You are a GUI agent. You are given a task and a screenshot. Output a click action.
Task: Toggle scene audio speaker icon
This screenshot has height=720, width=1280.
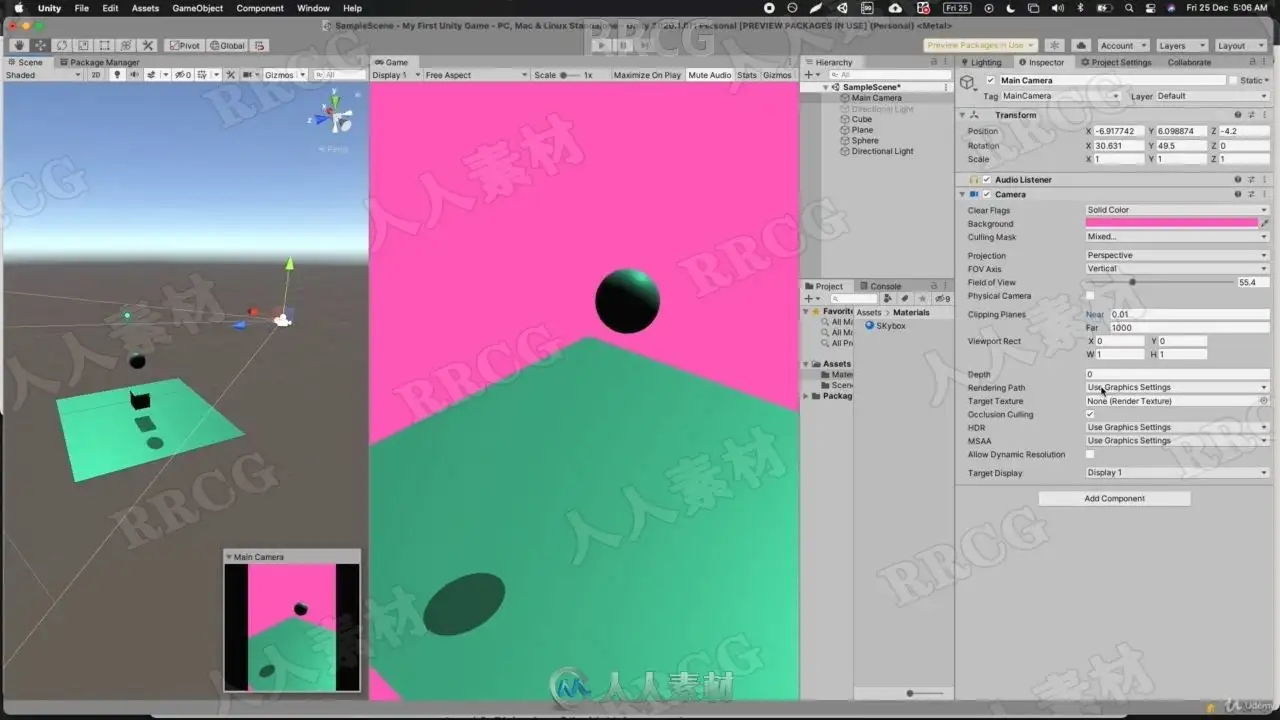click(x=134, y=75)
